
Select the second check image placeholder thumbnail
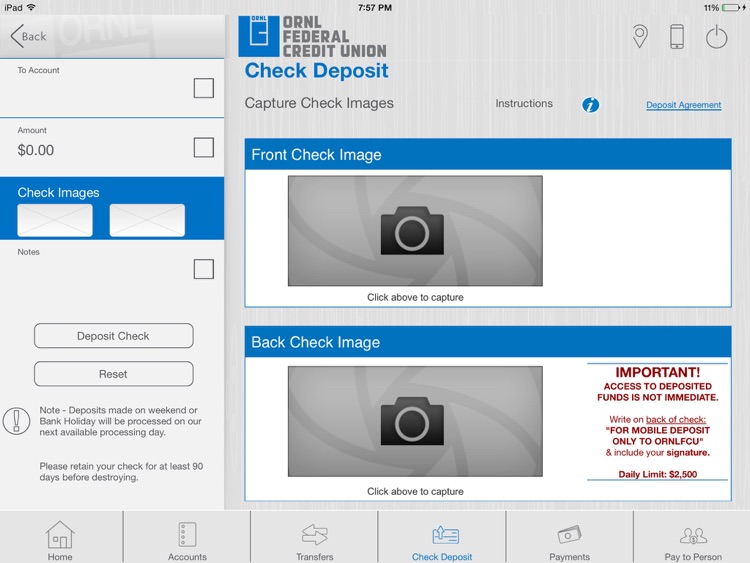point(147,220)
